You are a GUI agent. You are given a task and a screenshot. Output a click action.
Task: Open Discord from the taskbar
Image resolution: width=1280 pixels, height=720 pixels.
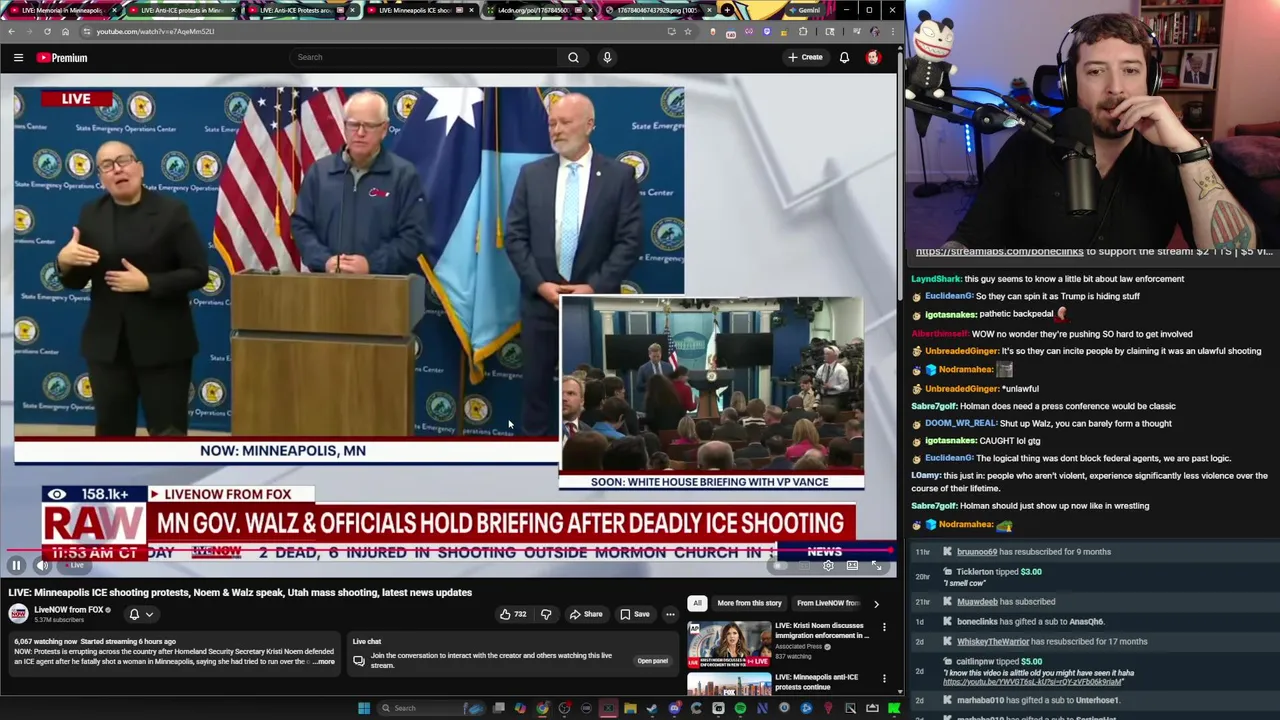click(x=675, y=708)
